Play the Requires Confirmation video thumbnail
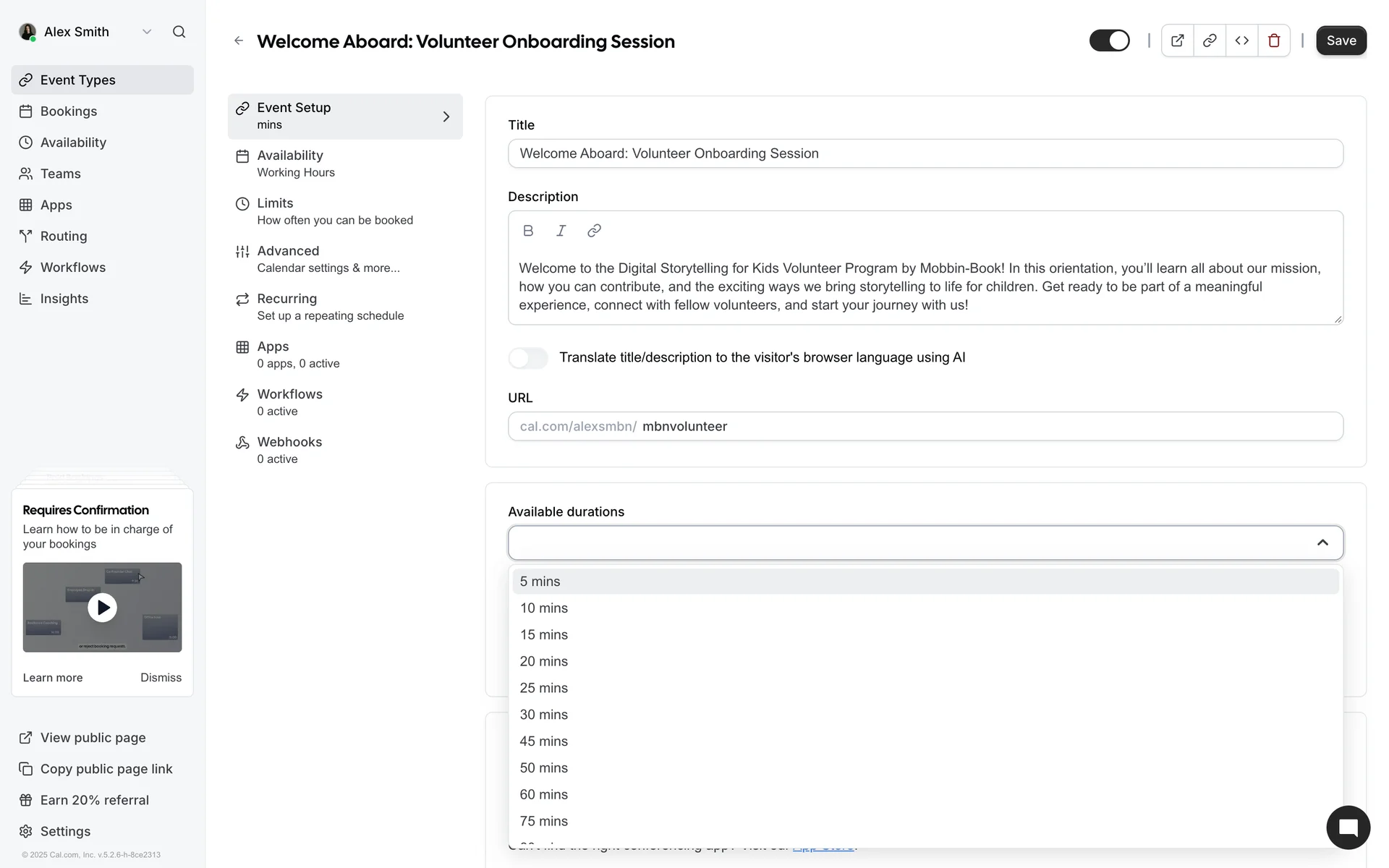 [x=102, y=608]
